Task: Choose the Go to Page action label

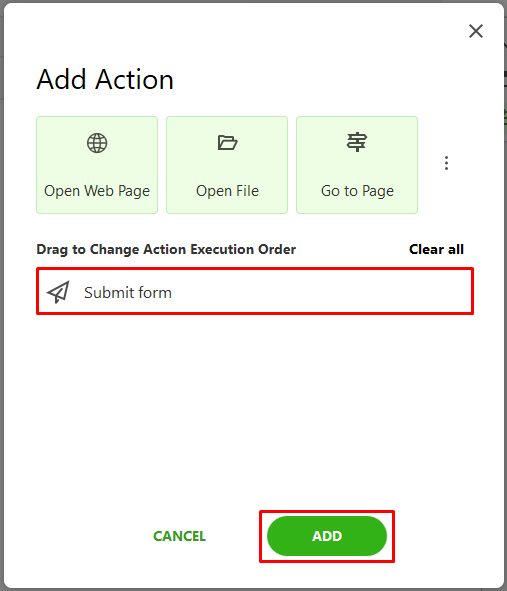Action: click(x=357, y=191)
